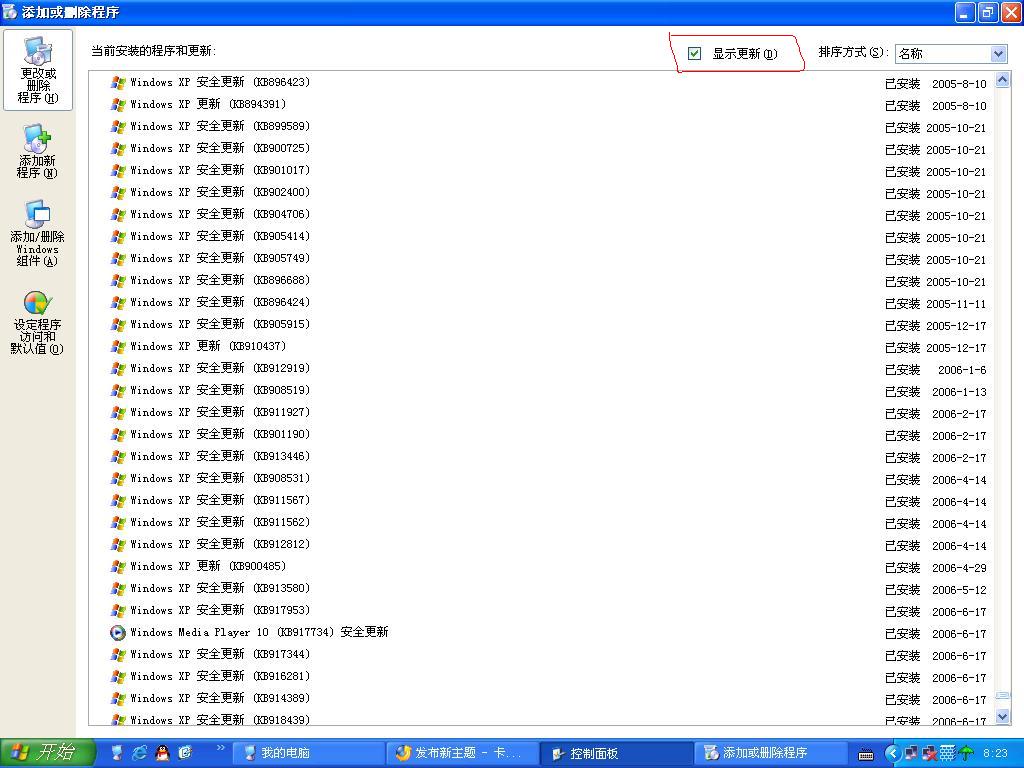Click the Windows icon beside KB896423 update
The image size is (1024, 768).
[x=118, y=83]
